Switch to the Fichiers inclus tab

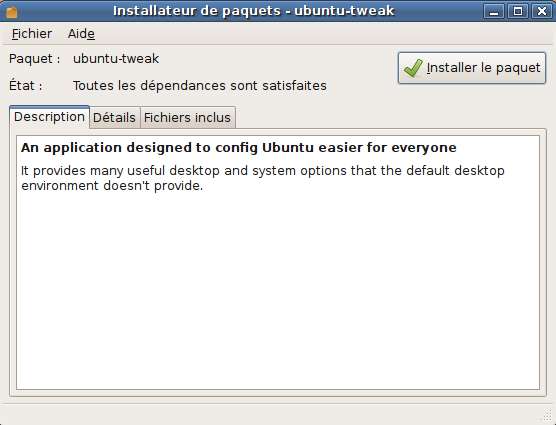pyautogui.click(x=187, y=117)
